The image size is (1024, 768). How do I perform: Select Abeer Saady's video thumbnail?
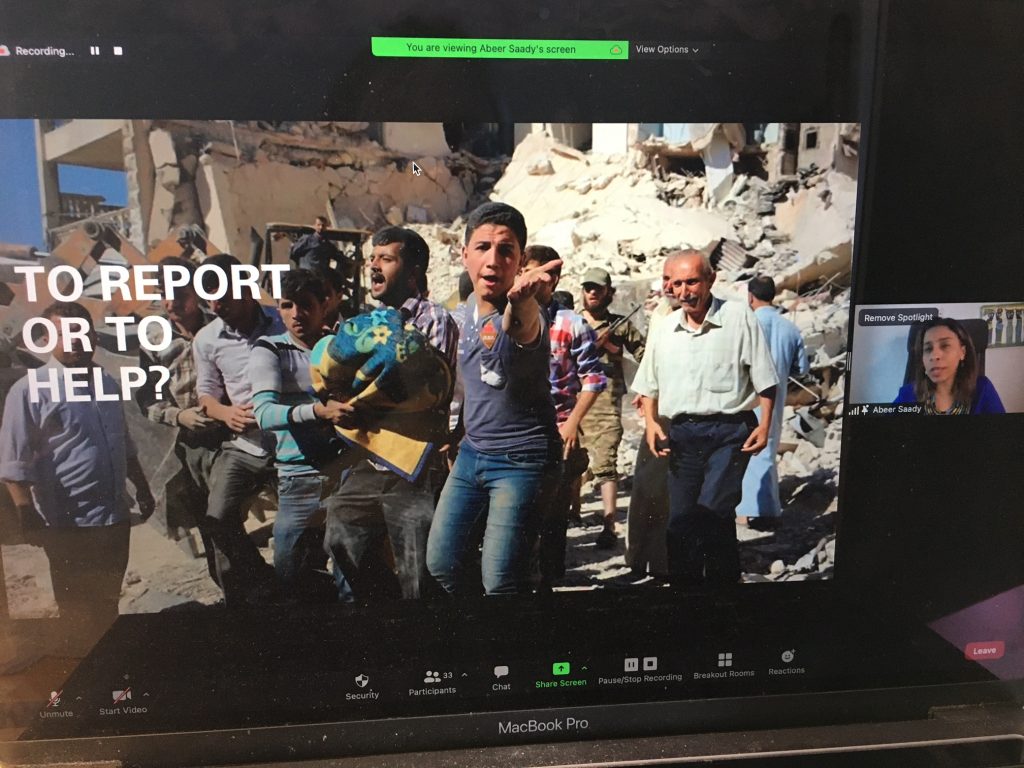tap(935, 359)
